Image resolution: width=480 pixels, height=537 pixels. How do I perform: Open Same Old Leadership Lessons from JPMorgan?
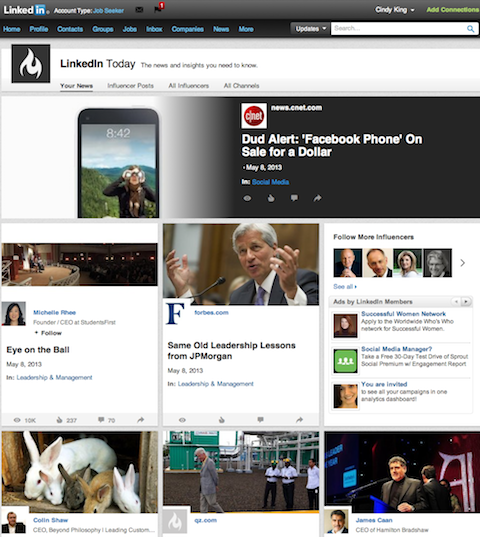pos(231,351)
